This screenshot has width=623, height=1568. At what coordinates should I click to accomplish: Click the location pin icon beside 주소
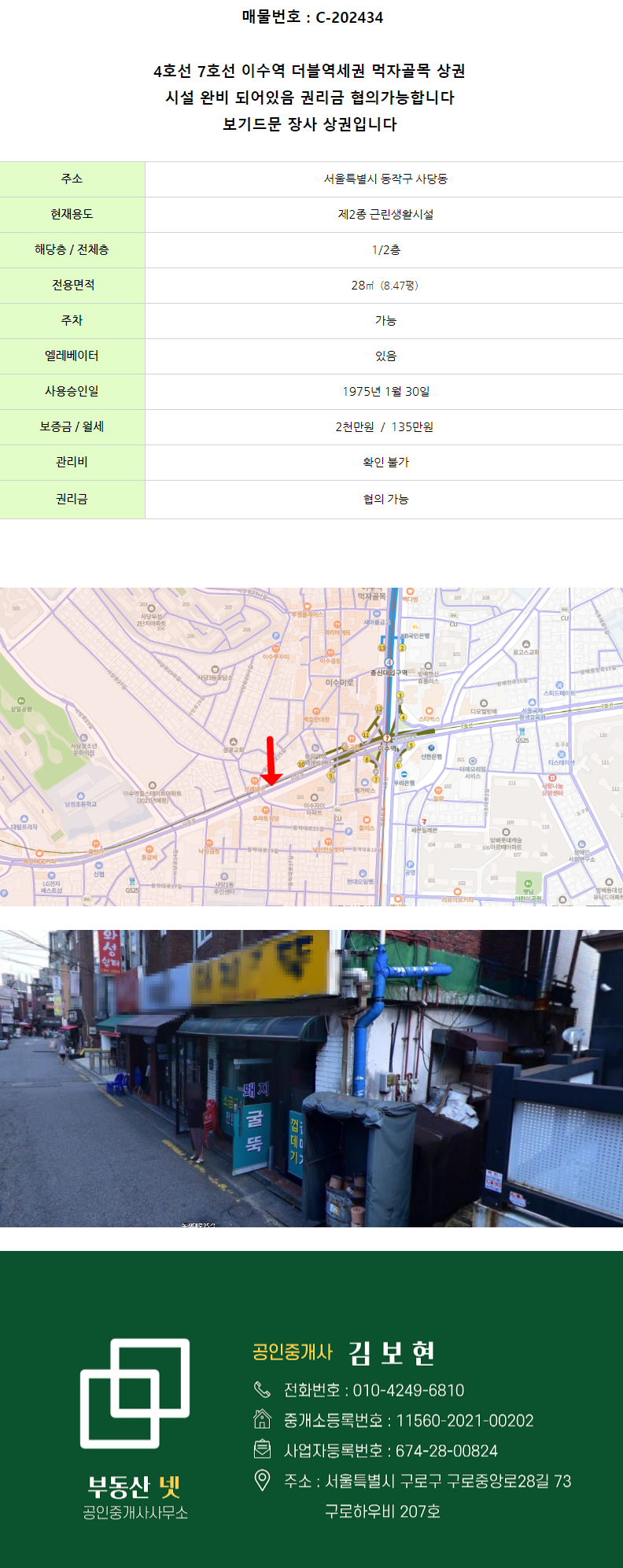pos(262,1480)
